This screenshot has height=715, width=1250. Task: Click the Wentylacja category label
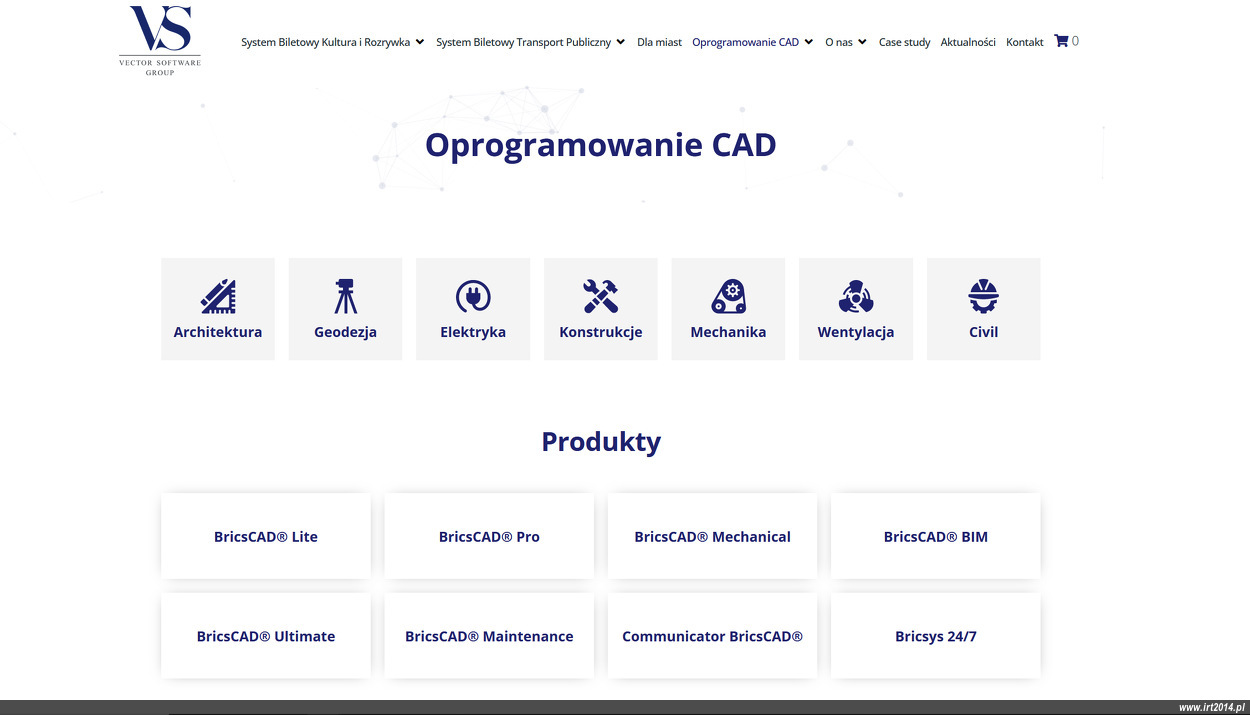[856, 332]
